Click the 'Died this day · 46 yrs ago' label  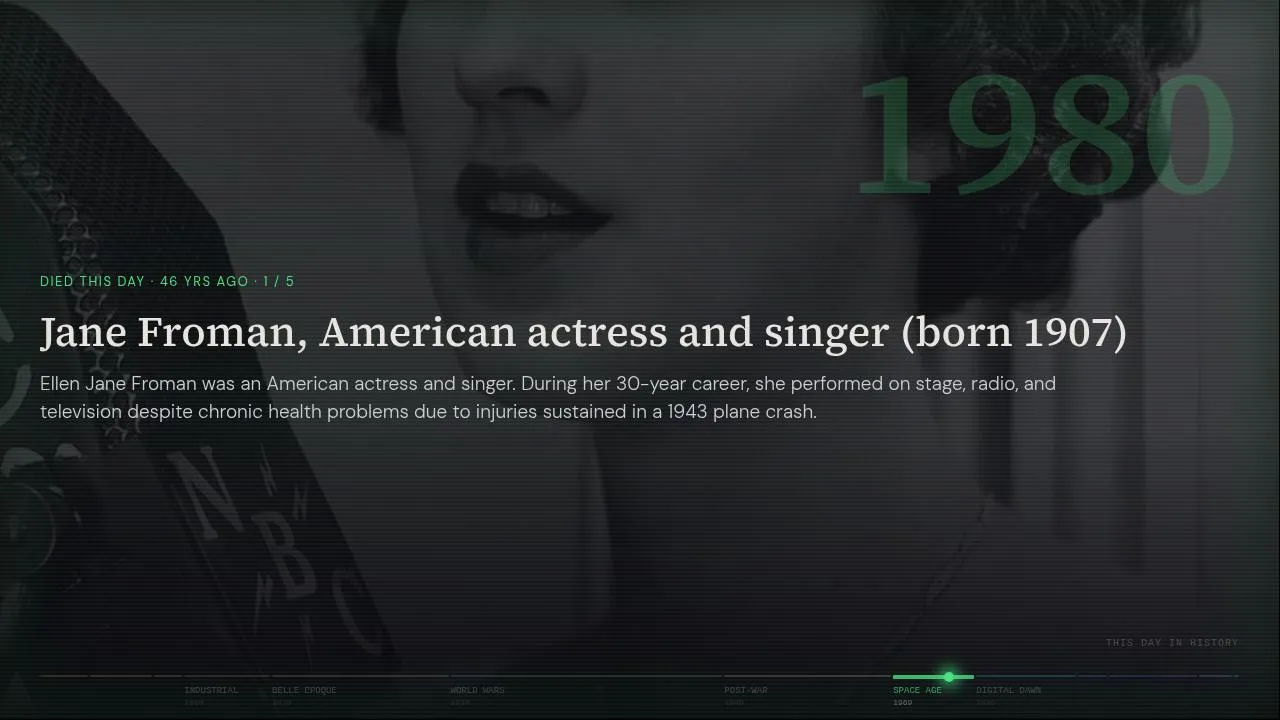click(x=167, y=281)
